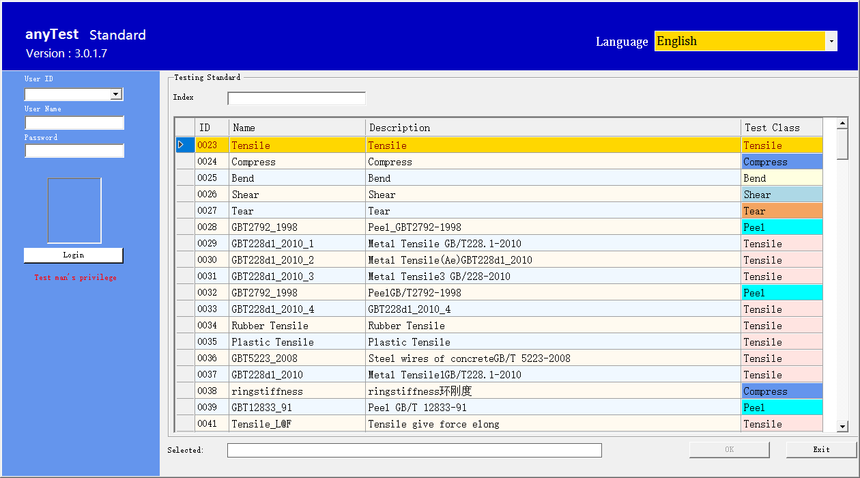Click the Test Class column header
Viewport: 860px width, 478px height.
(x=781, y=128)
